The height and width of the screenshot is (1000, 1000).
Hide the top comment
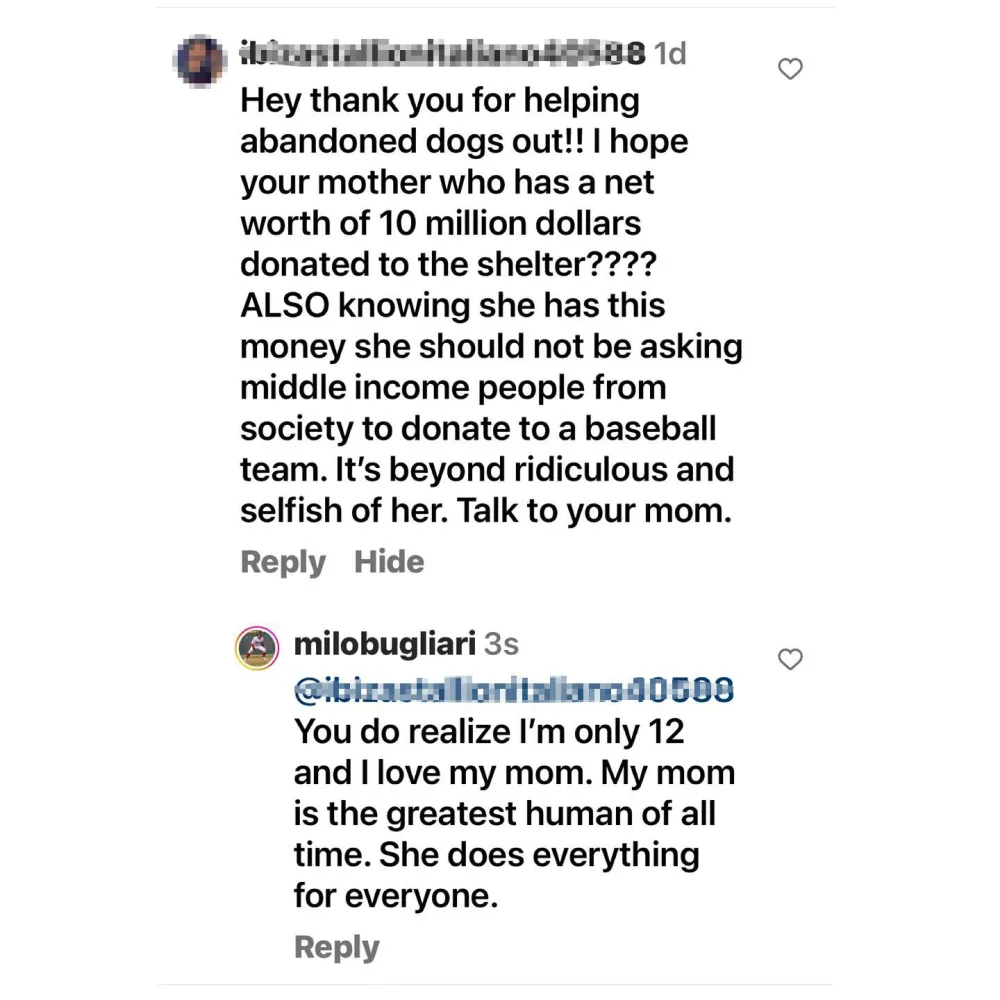pyautogui.click(x=389, y=562)
